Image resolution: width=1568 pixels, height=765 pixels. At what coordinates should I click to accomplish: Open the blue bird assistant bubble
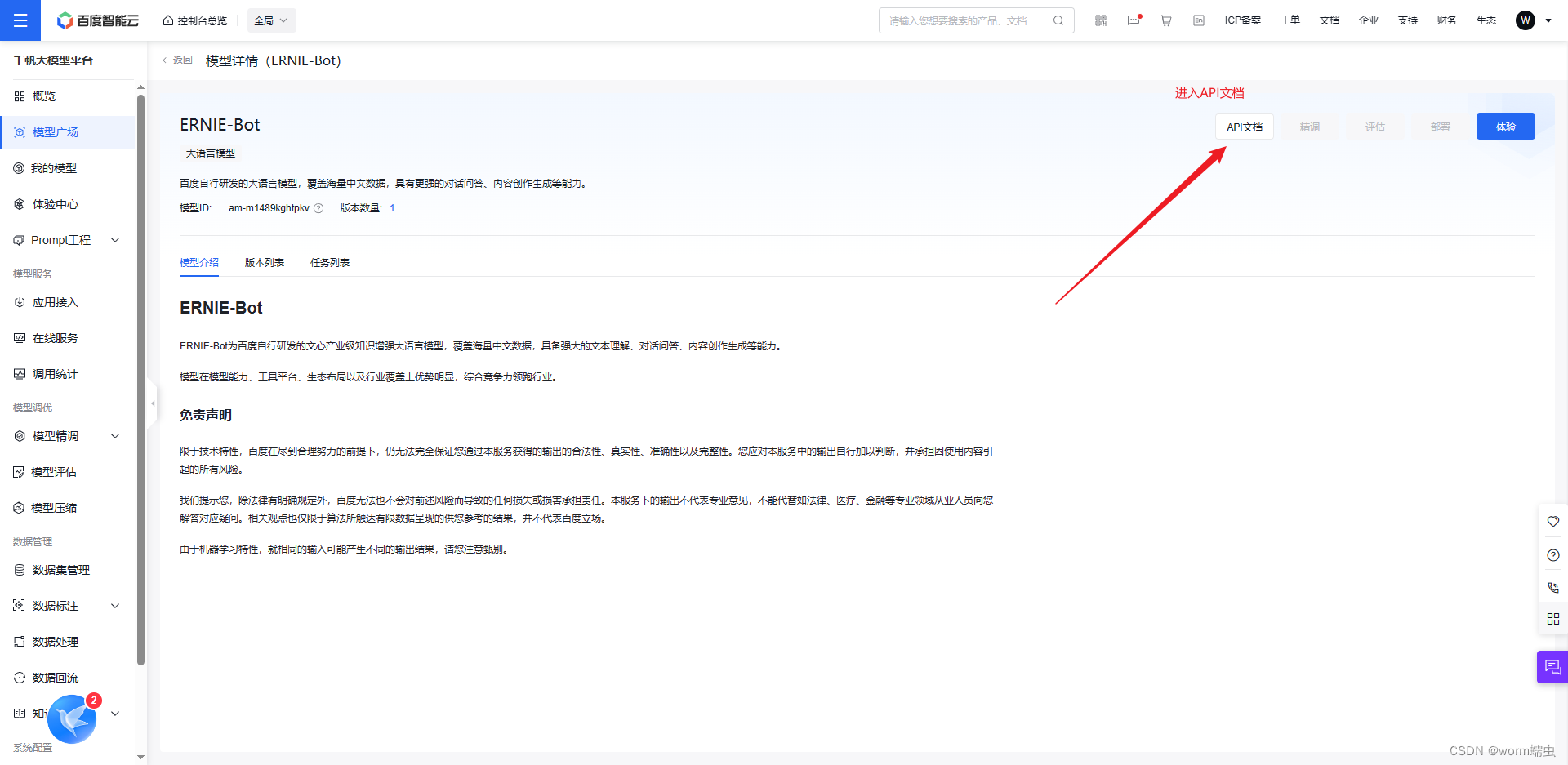(x=72, y=718)
